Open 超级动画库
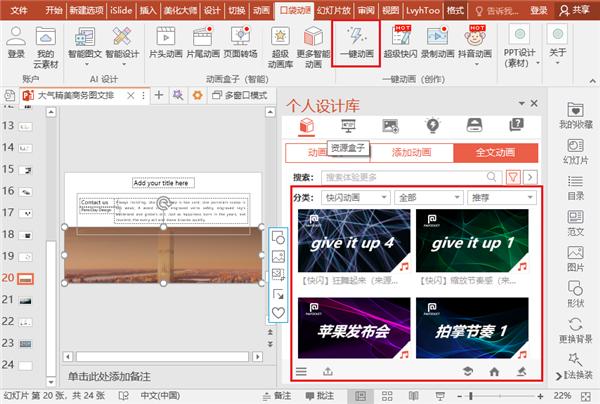This screenshot has height=404, width=600. click(280, 47)
